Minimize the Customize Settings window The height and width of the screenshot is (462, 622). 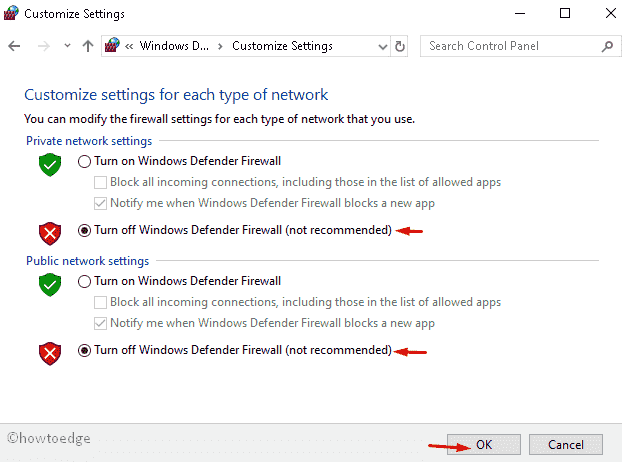[520, 13]
